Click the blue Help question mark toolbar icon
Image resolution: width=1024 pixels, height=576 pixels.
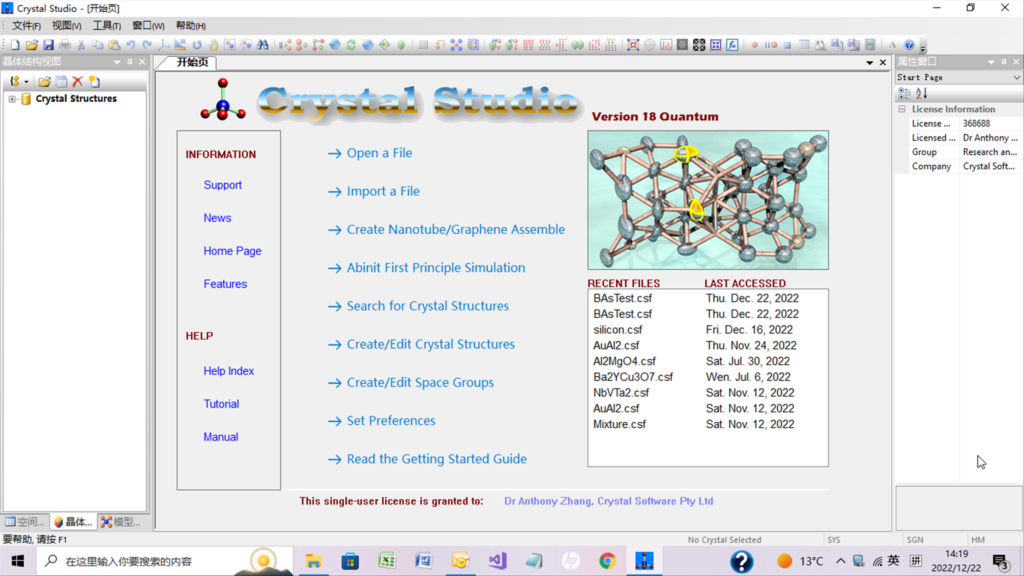point(909,45)
